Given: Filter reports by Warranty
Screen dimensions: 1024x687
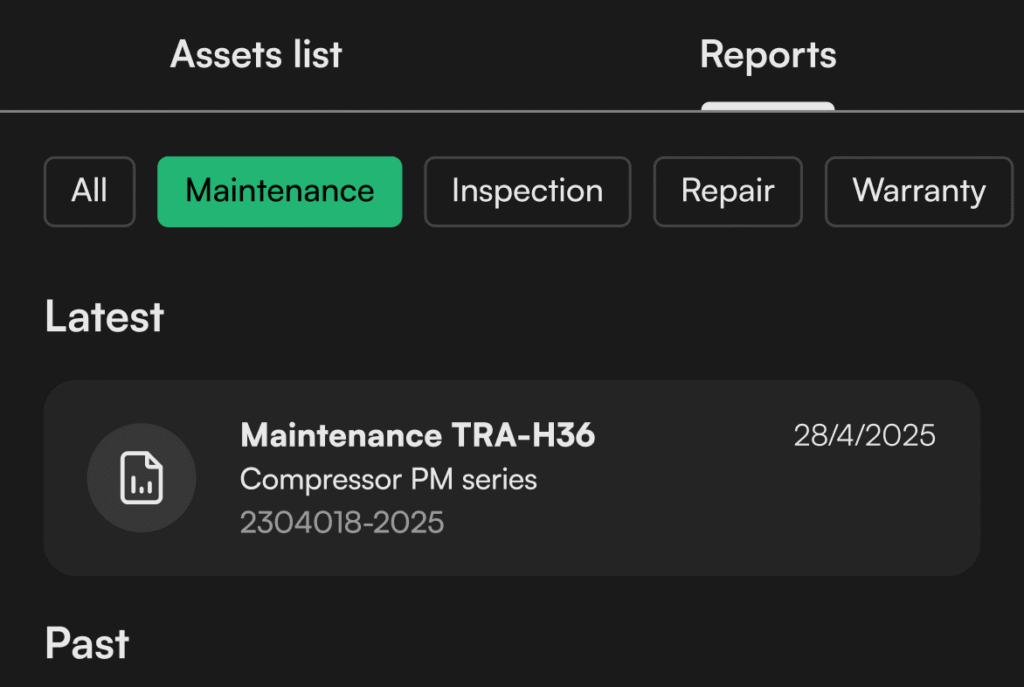Looking at the screenshot, I should [x=918, y=191].
